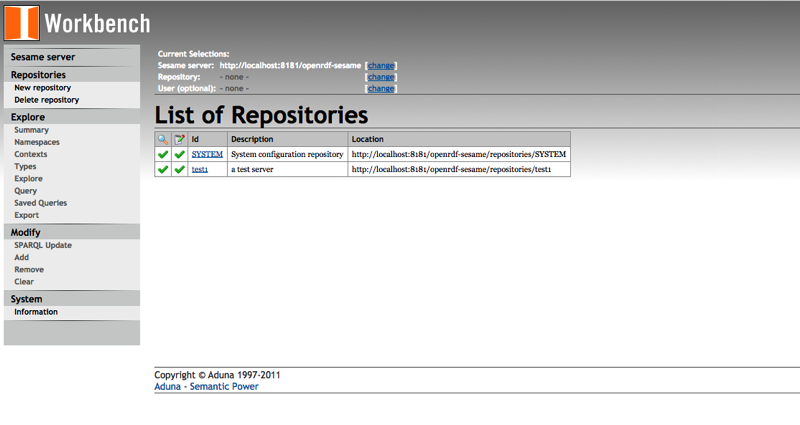Click the List of Repositories heading
The width and height of the screenshot is (800, 425).
tap(261, 115)
